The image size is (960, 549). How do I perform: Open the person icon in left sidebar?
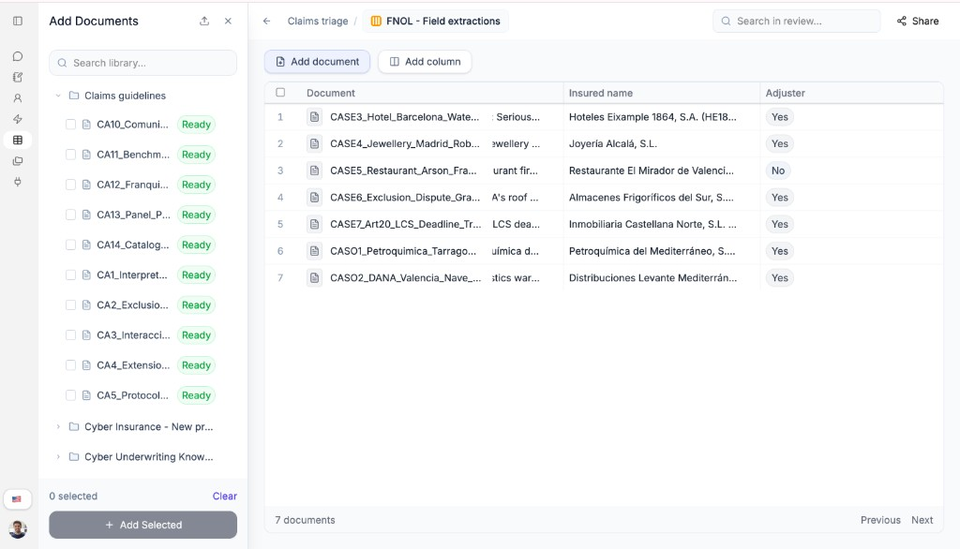click(x=18, y=98)
